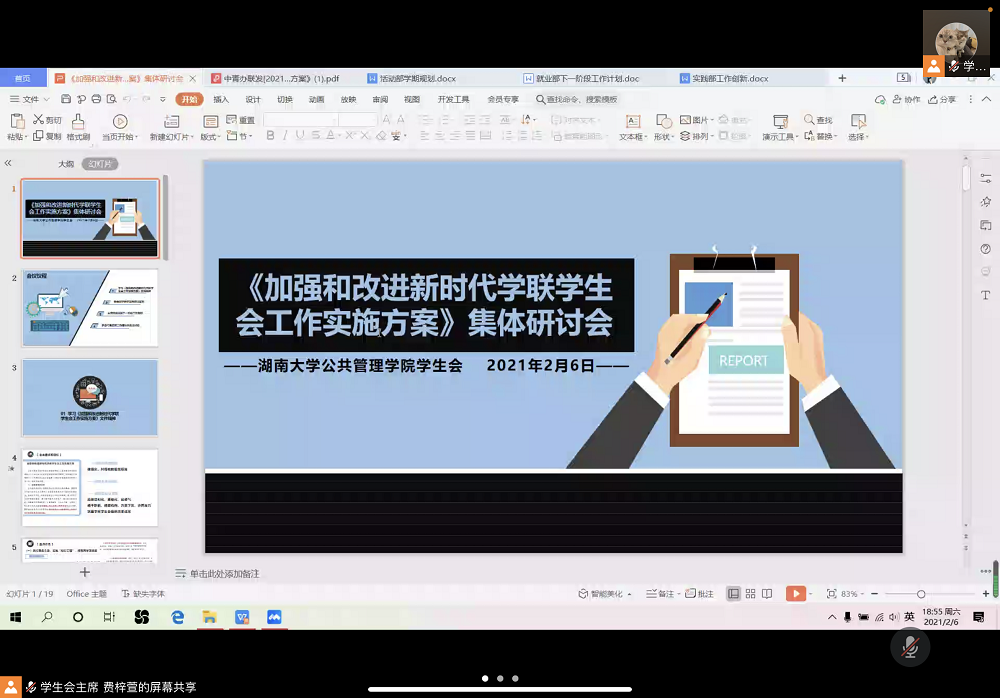This screenshot has height=698, width=1000.
Task: Open the File (文件) menu dropdown
Action: coord(30,99)
